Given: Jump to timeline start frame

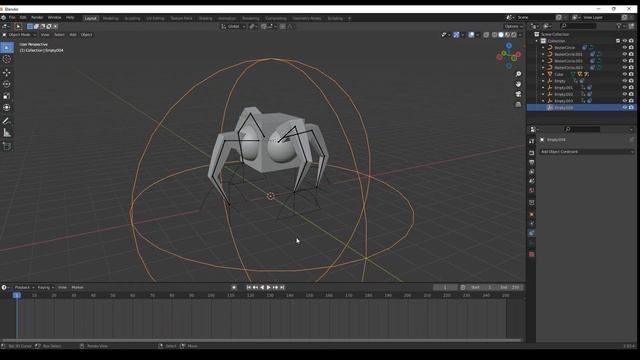Looking at the screenshot, I should coord(249,287).
